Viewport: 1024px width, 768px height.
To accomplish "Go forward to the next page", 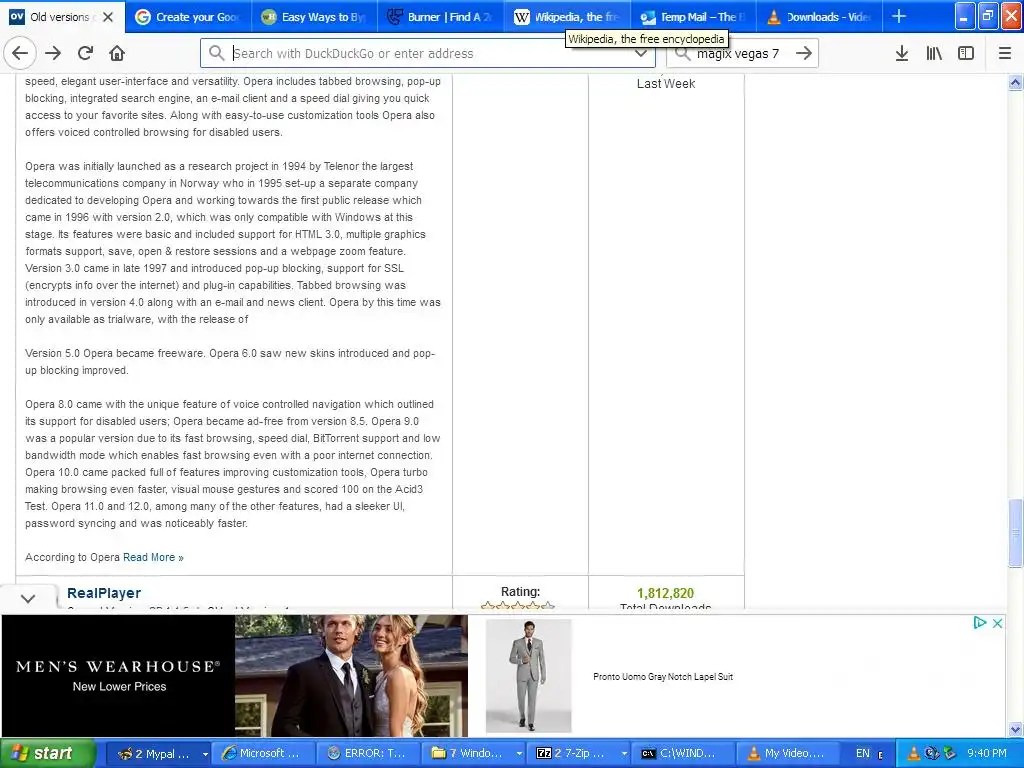I will pos(53,54).
